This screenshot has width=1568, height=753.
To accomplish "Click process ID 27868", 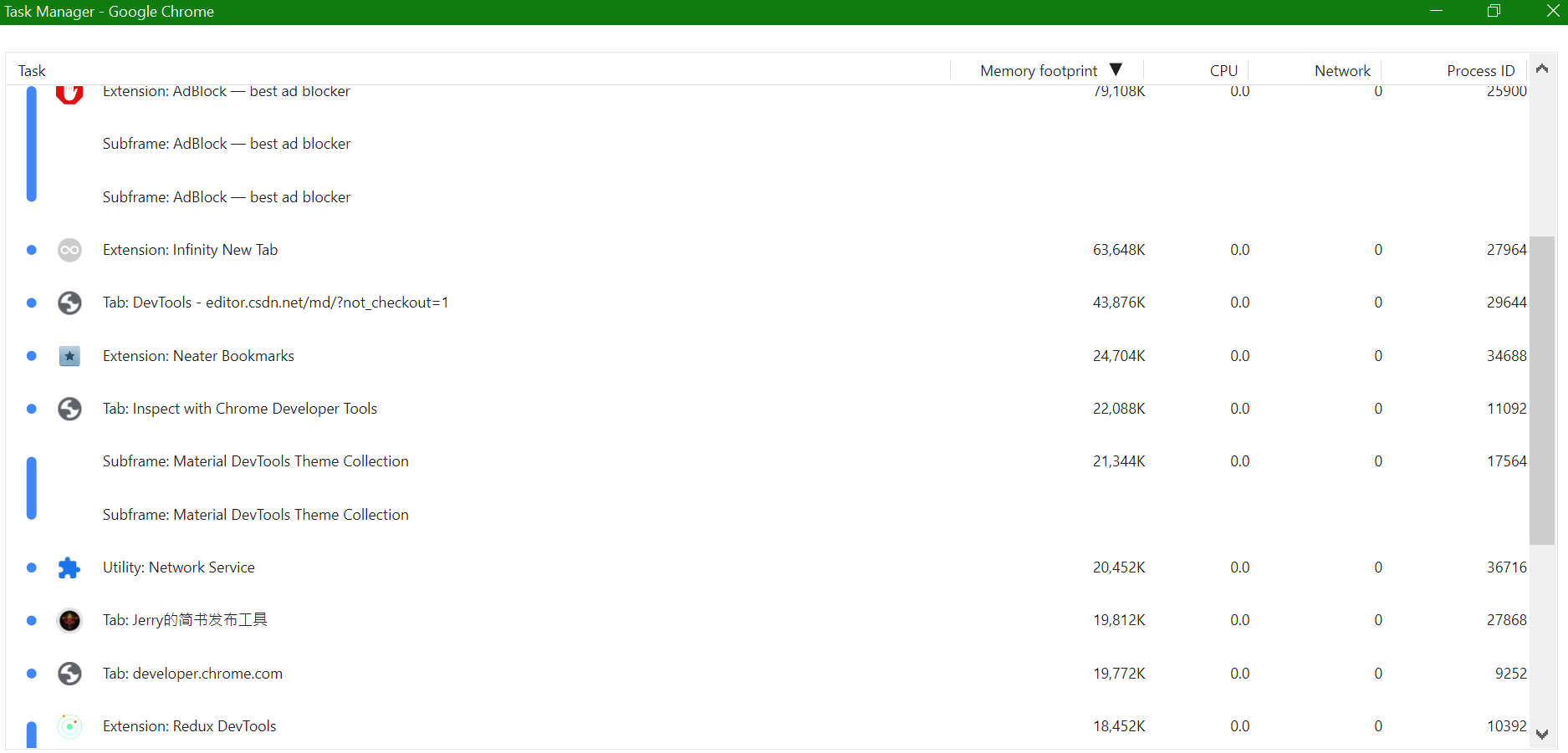I will click(x=1506, y=620).
